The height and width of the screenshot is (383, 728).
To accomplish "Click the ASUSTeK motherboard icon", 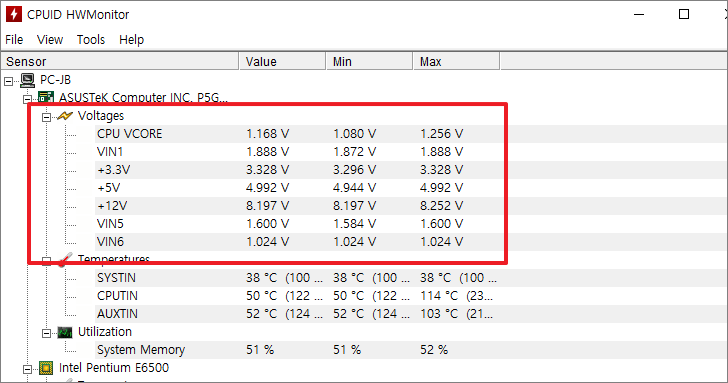I will [46, 97].
